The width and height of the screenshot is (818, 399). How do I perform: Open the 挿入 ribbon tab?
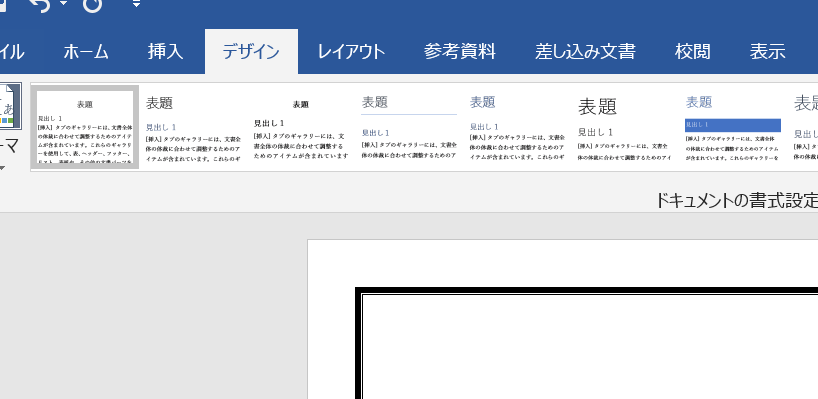[165, 52]
